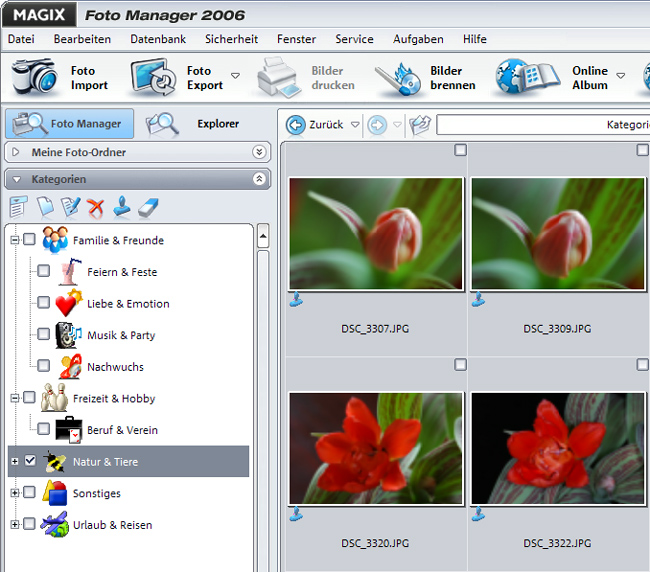Click the new category blank page icon

[x=45, y=207]
